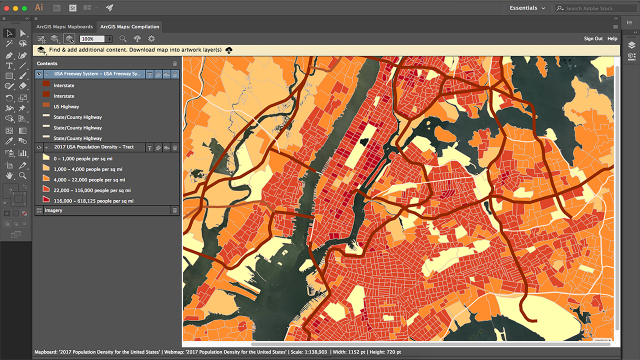Select the Direct Selection tool
The width and height of the screenshot is (640, 360).
pos(22,33)
